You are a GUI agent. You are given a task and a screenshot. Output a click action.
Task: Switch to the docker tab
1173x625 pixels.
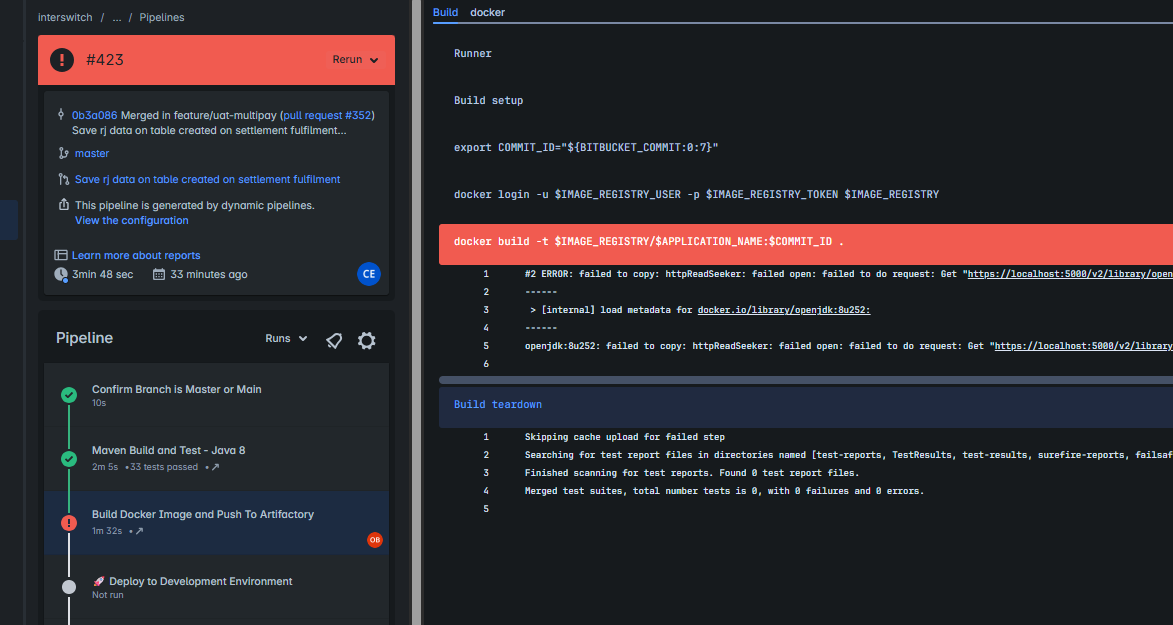[x=487, y=12]
